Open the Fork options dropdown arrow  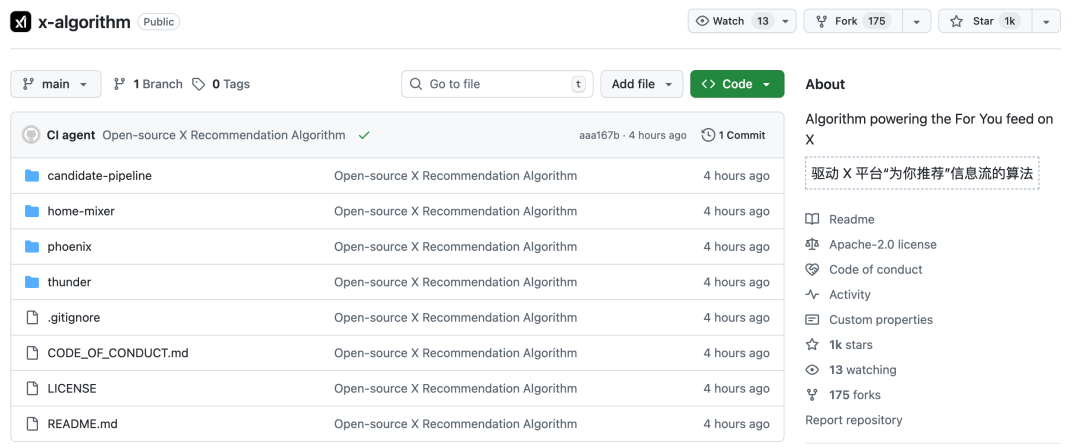click(x=916, y=21)
